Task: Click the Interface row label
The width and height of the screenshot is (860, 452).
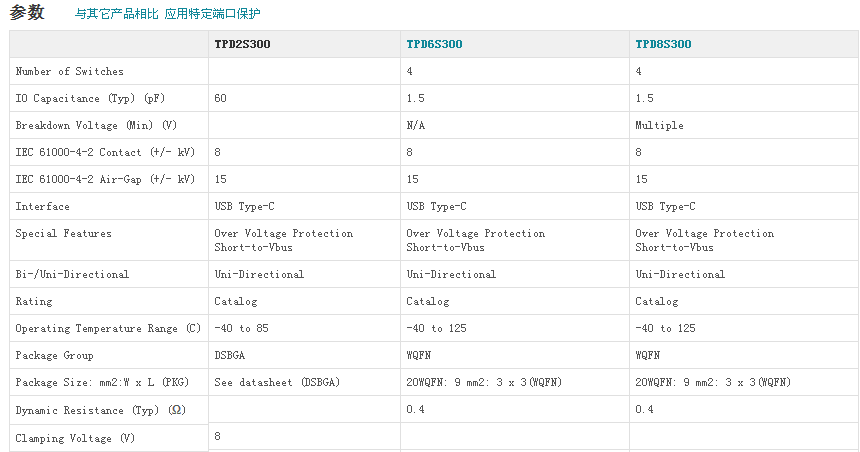Action: [43, 206]
